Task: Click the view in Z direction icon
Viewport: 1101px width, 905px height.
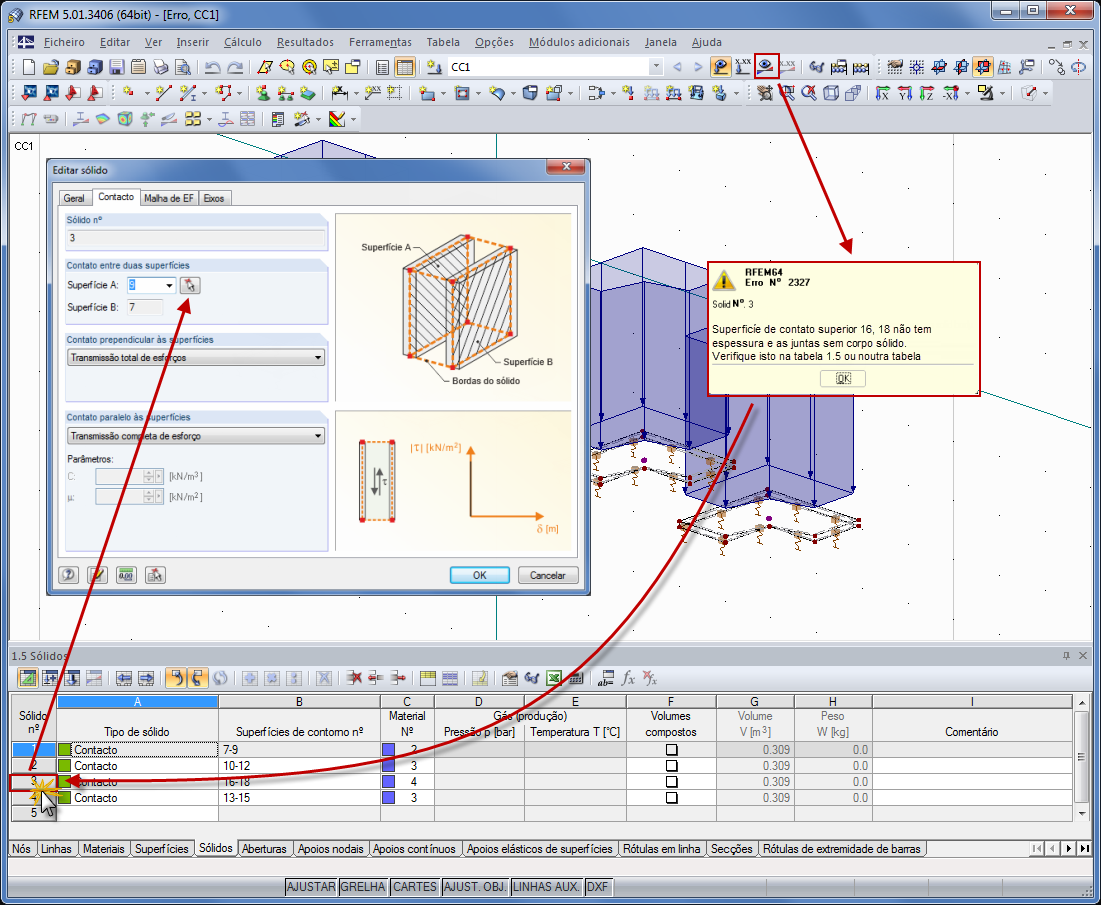Action: pos(927,93)
